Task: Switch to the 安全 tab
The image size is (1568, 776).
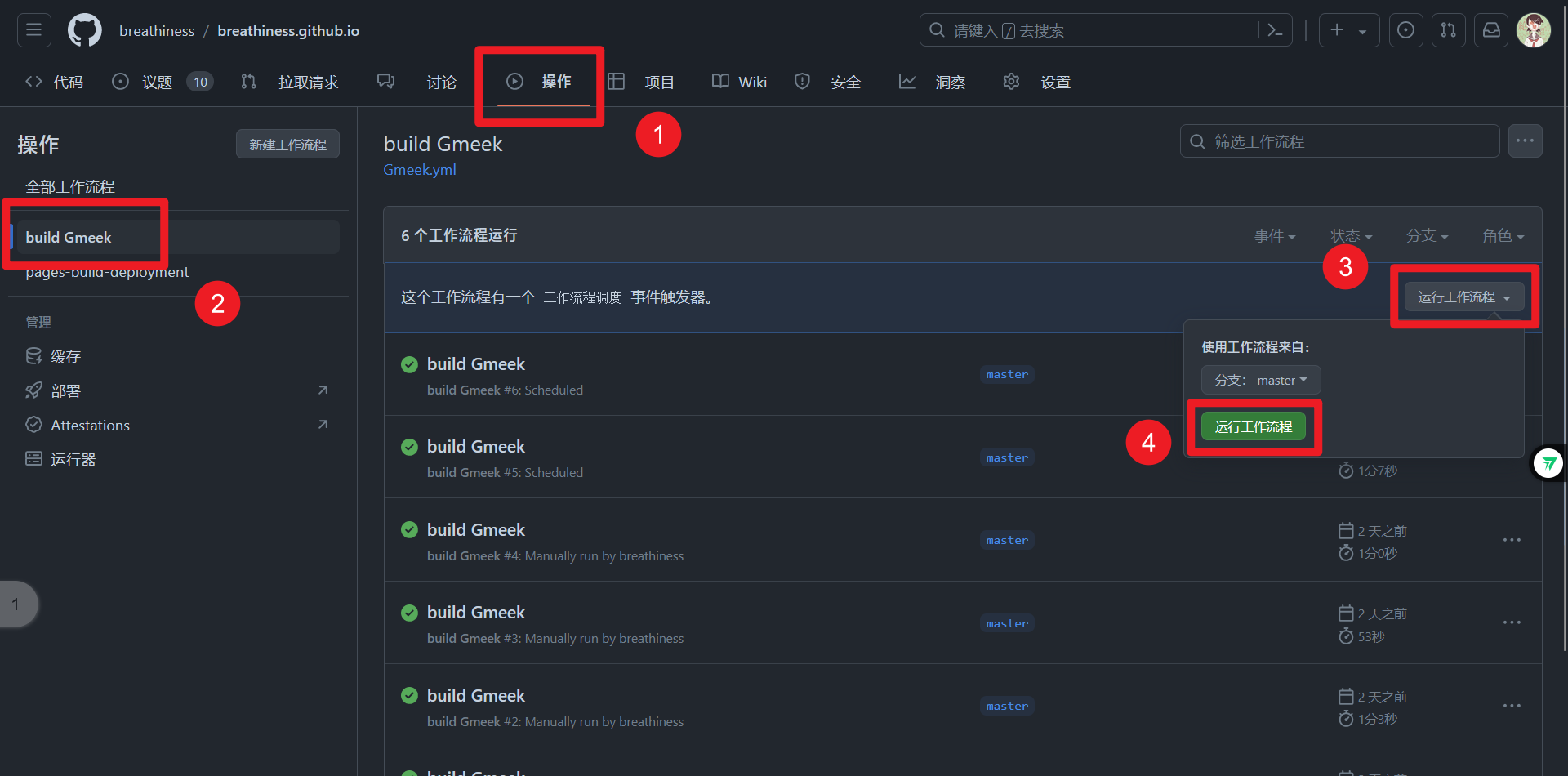Action: tap(831, 82)
